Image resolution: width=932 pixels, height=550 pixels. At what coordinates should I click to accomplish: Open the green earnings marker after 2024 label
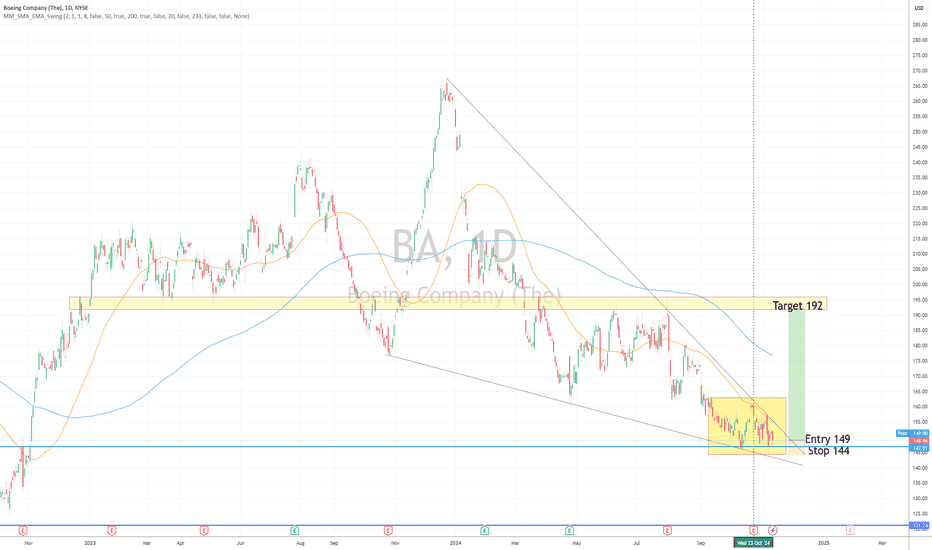484,530
